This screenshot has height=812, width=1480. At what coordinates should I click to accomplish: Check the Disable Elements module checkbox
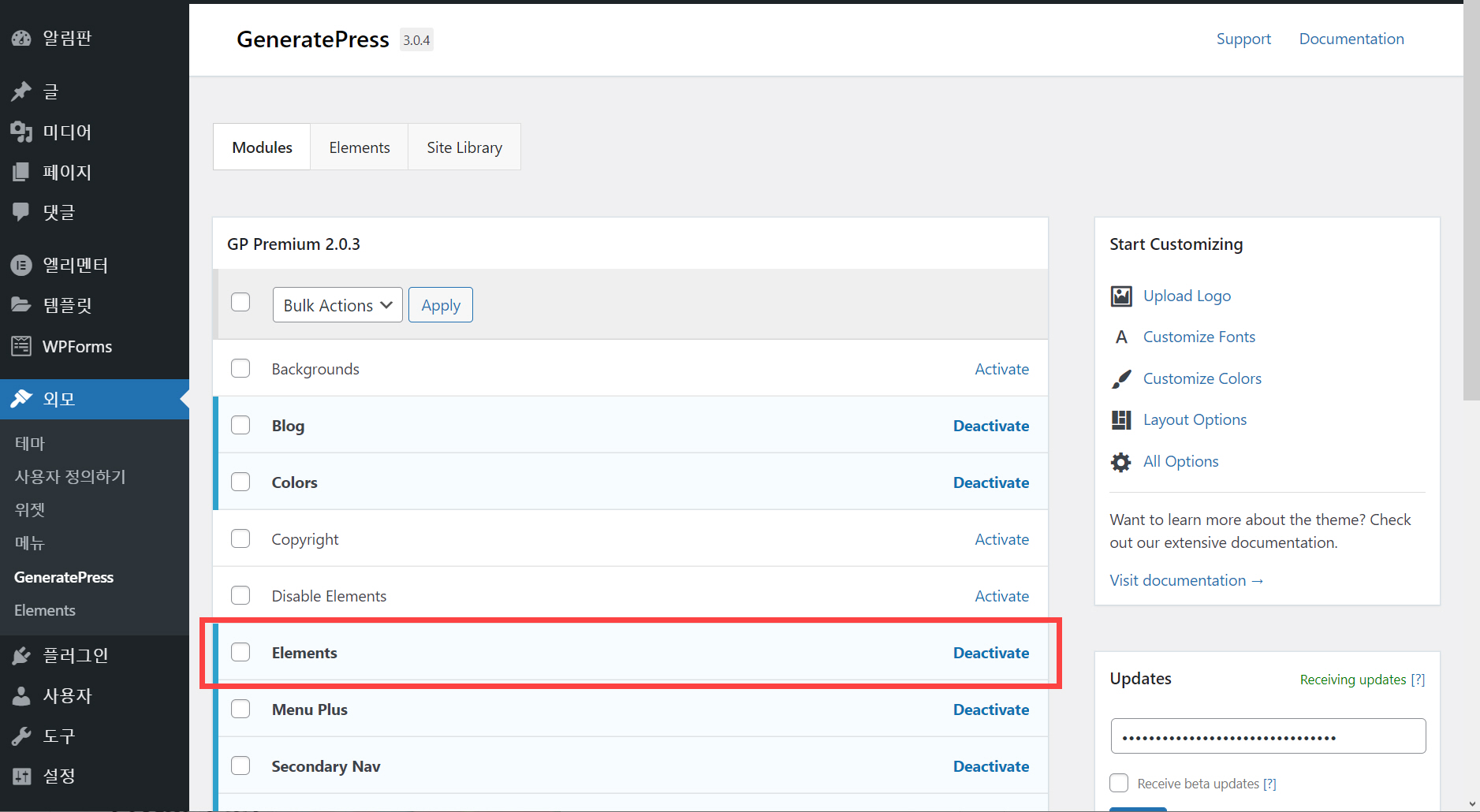click(x=240, y=595)
